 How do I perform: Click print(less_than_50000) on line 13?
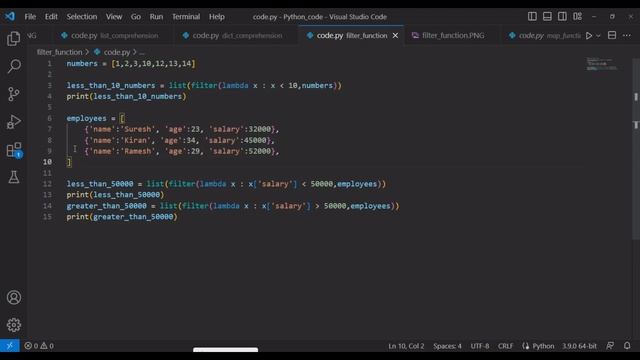[116, 195]
